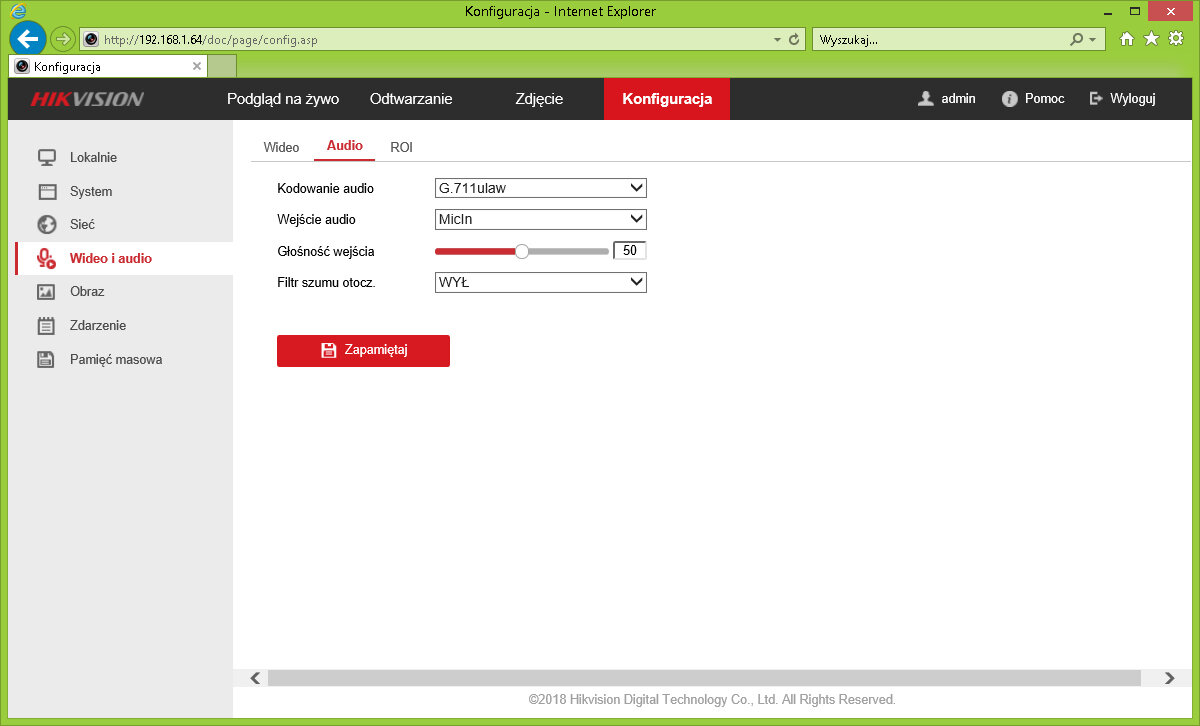The width and height of the screenshot is (1200, 726).
Task: Switch to the ROI tab
Action: (401, 147)
